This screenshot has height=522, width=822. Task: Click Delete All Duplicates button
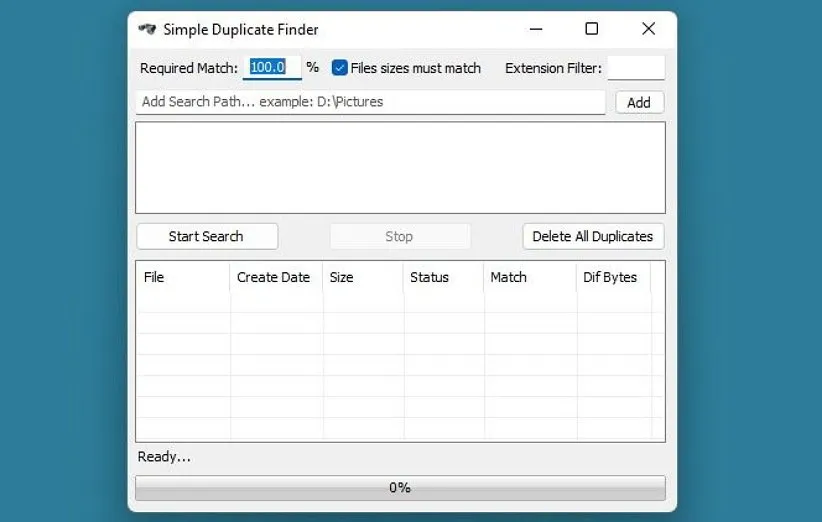tap(592, 237)
